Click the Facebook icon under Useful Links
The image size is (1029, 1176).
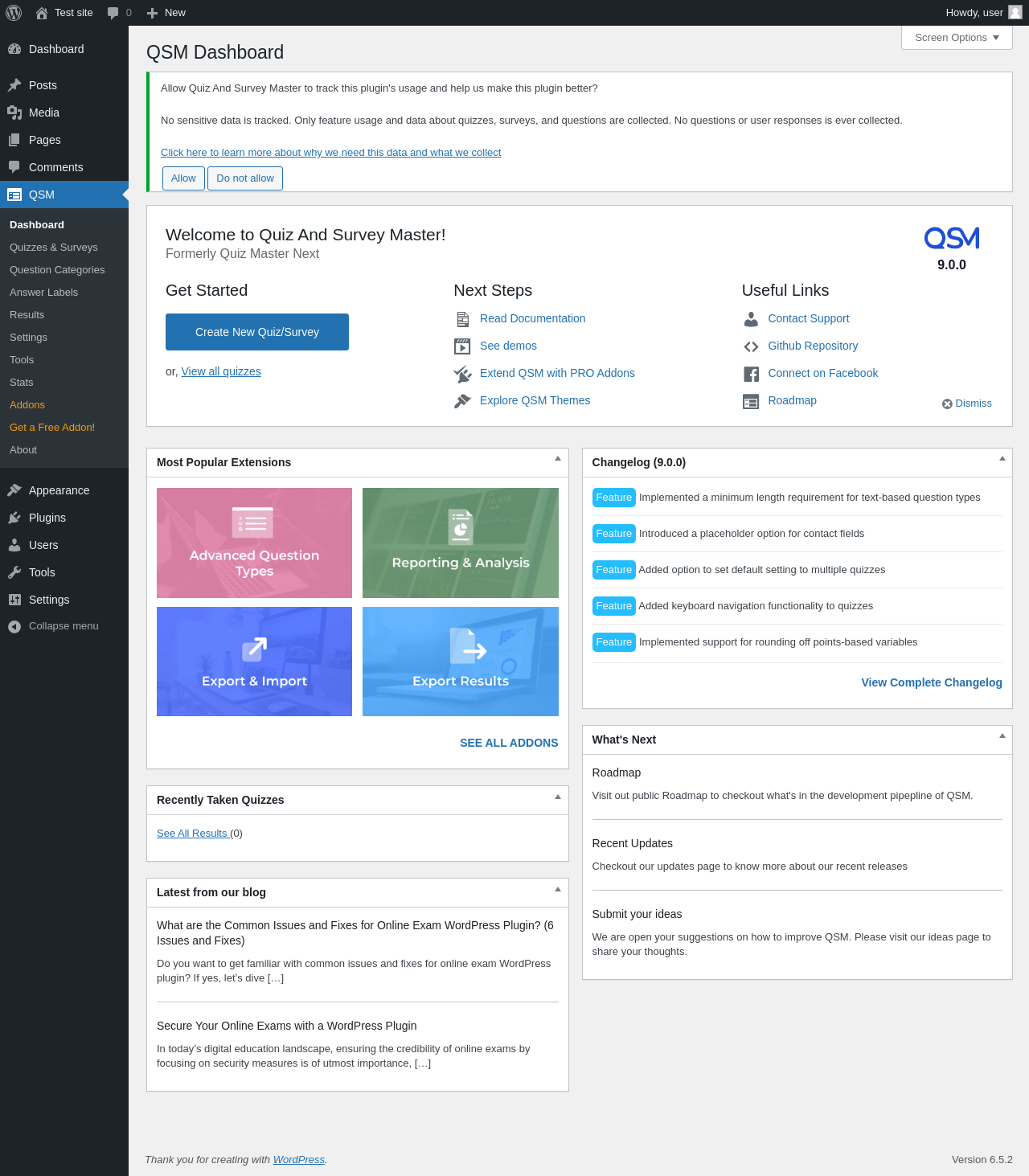pyautogui.click(x=751, y=374)
